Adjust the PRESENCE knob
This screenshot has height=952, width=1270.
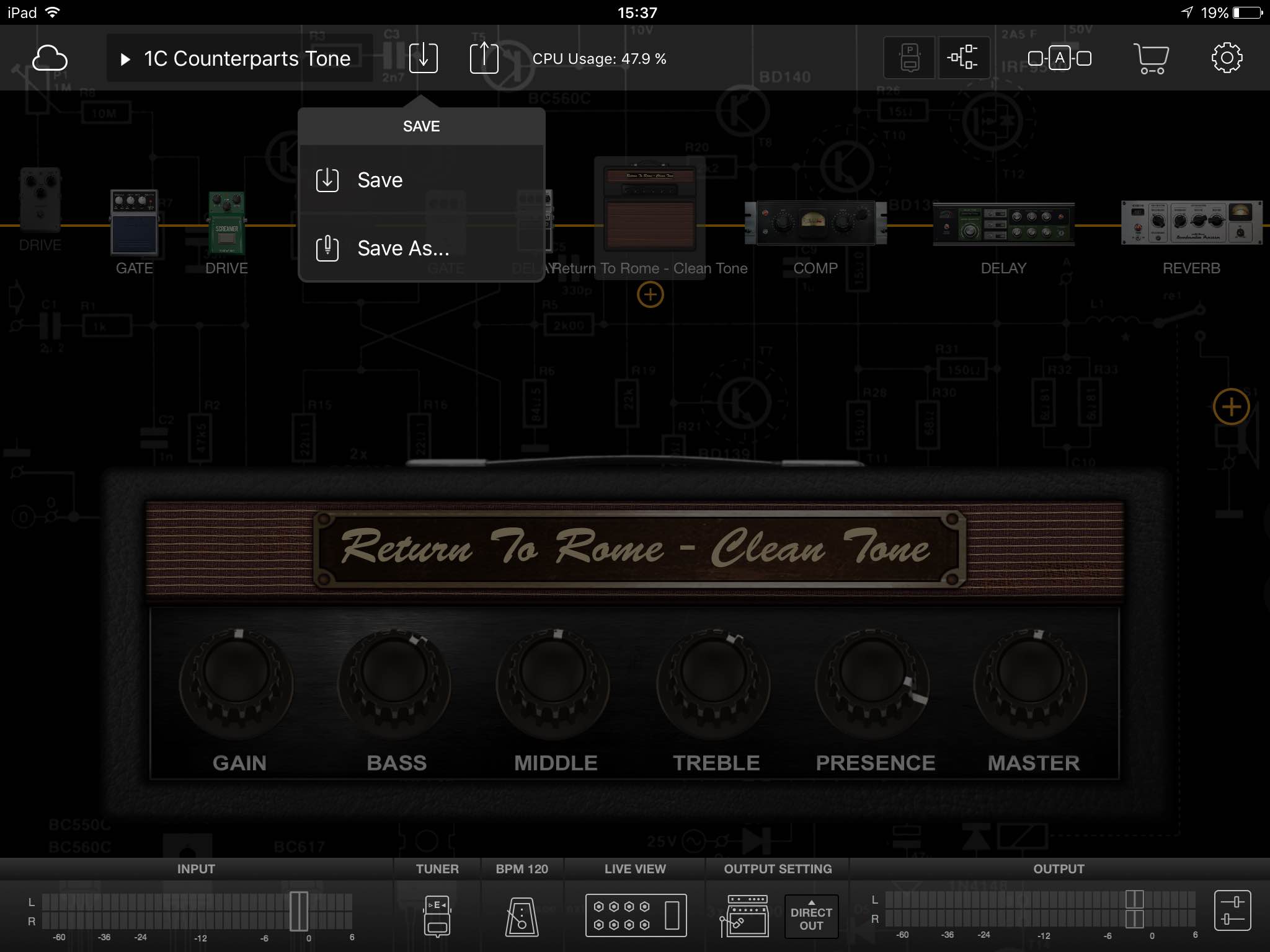click(x=872, y=684)
